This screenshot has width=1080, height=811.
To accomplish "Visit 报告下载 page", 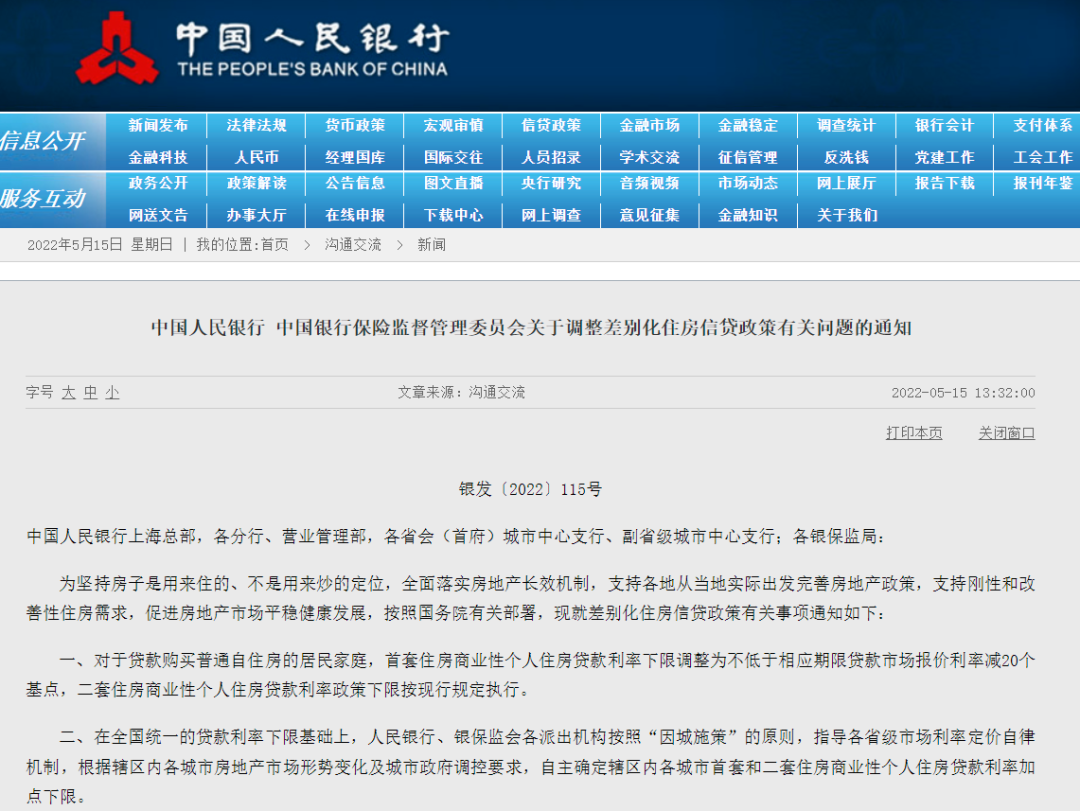I will tap(944, 183).
